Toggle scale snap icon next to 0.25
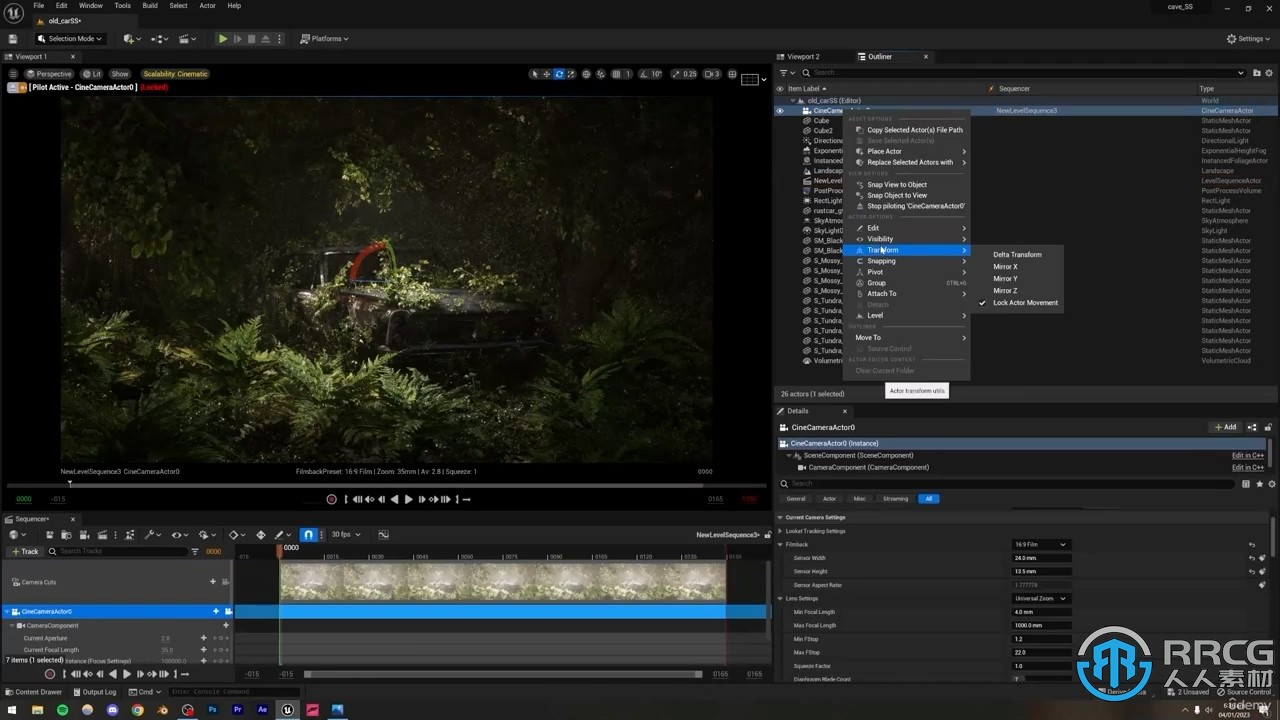Viewport: 1280px width, 720px height. pyautogui.click(x=677, y=74)
